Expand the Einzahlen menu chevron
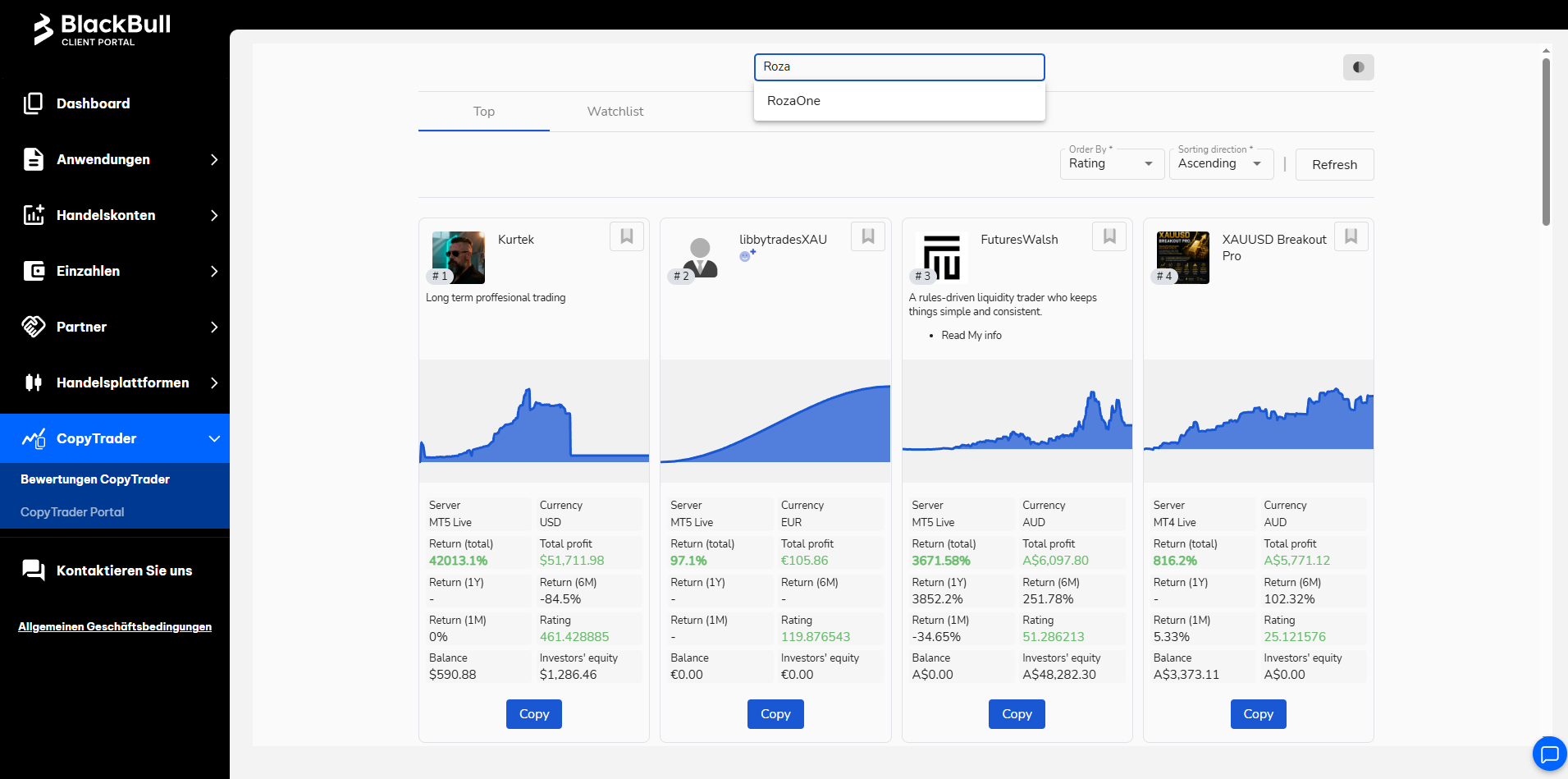This screenshot has height=779, width=1568. click(214, 271)
